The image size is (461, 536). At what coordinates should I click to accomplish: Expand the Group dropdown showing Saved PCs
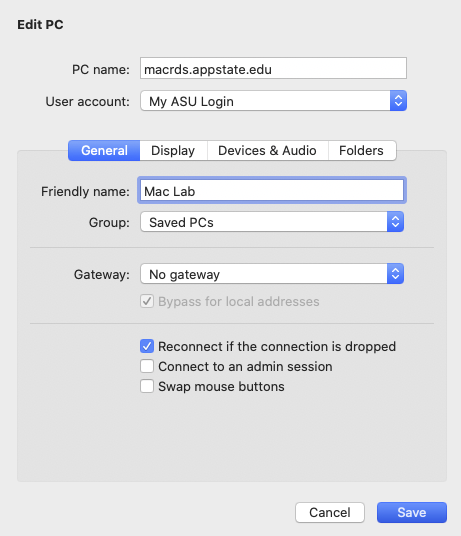coord(272,222)
